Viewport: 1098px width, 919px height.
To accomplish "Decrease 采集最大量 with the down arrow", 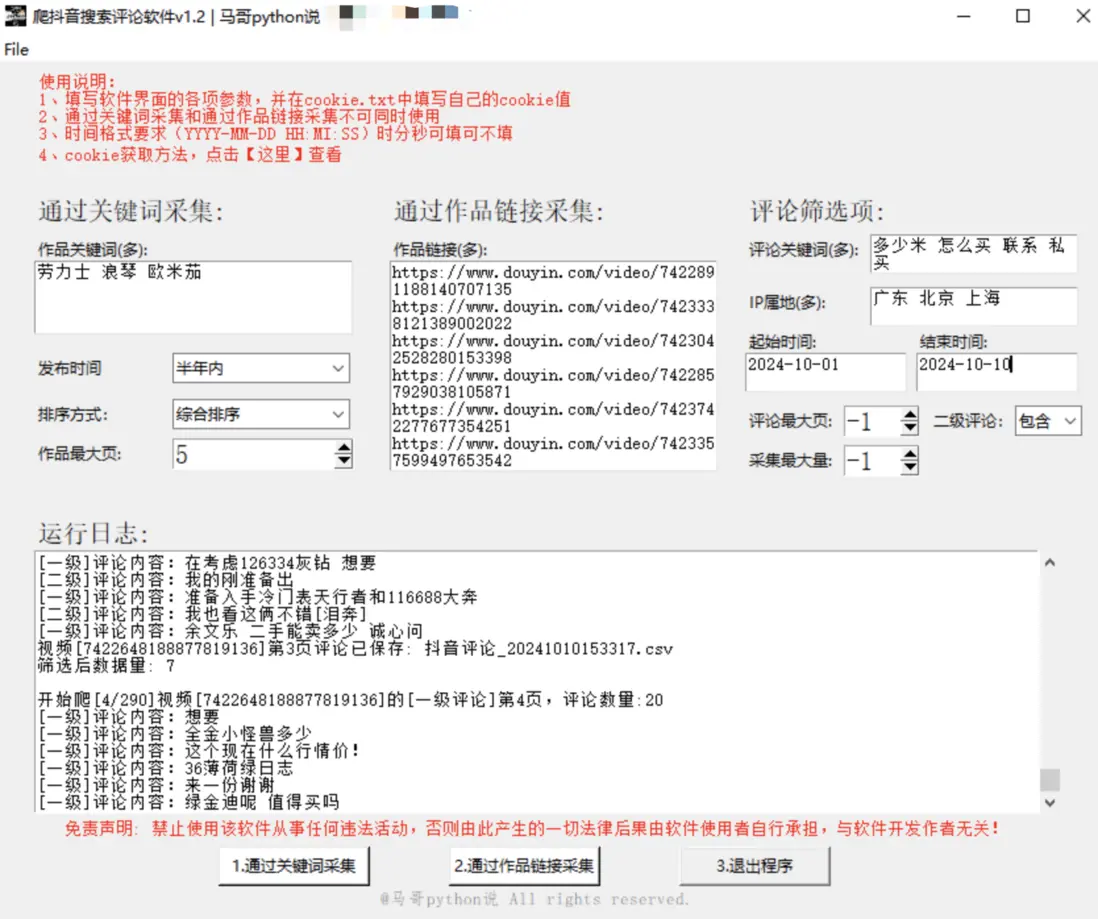I will click(x=909, y=467).
